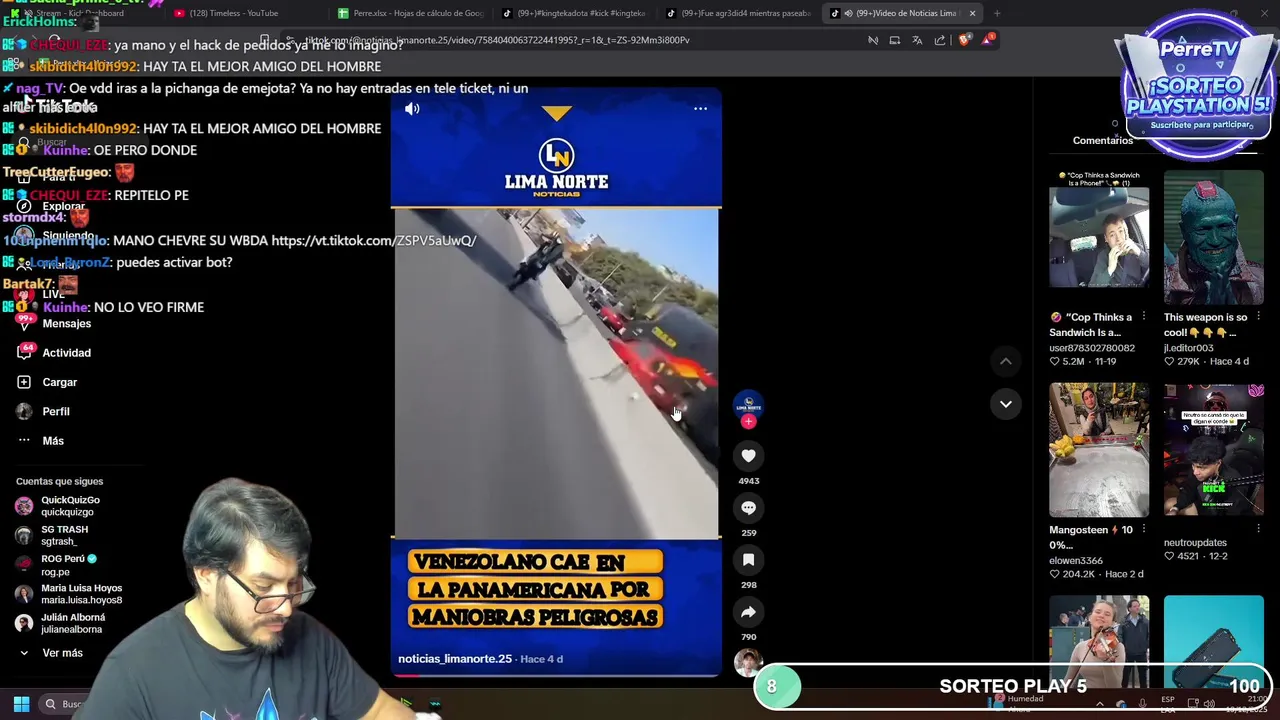
Task: Go to previous video with up chevron
Action: point(1006,361)
